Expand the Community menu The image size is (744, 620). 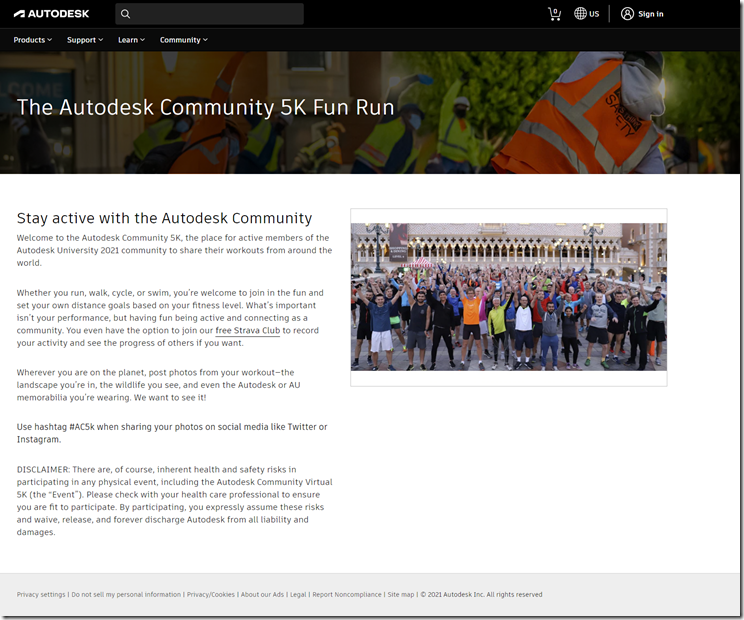(x=184, y=40)
